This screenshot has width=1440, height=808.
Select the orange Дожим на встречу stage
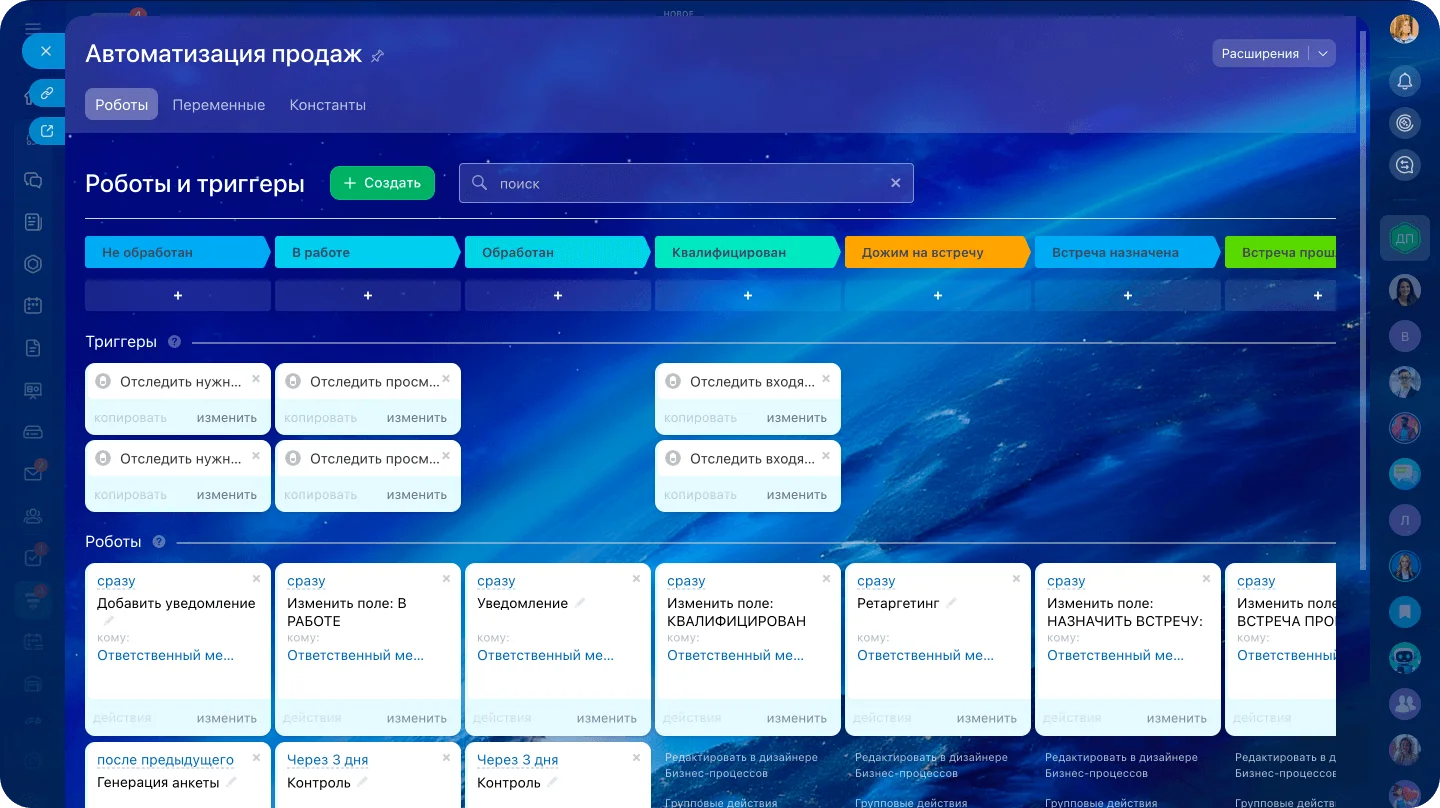[x=936, y=253]
